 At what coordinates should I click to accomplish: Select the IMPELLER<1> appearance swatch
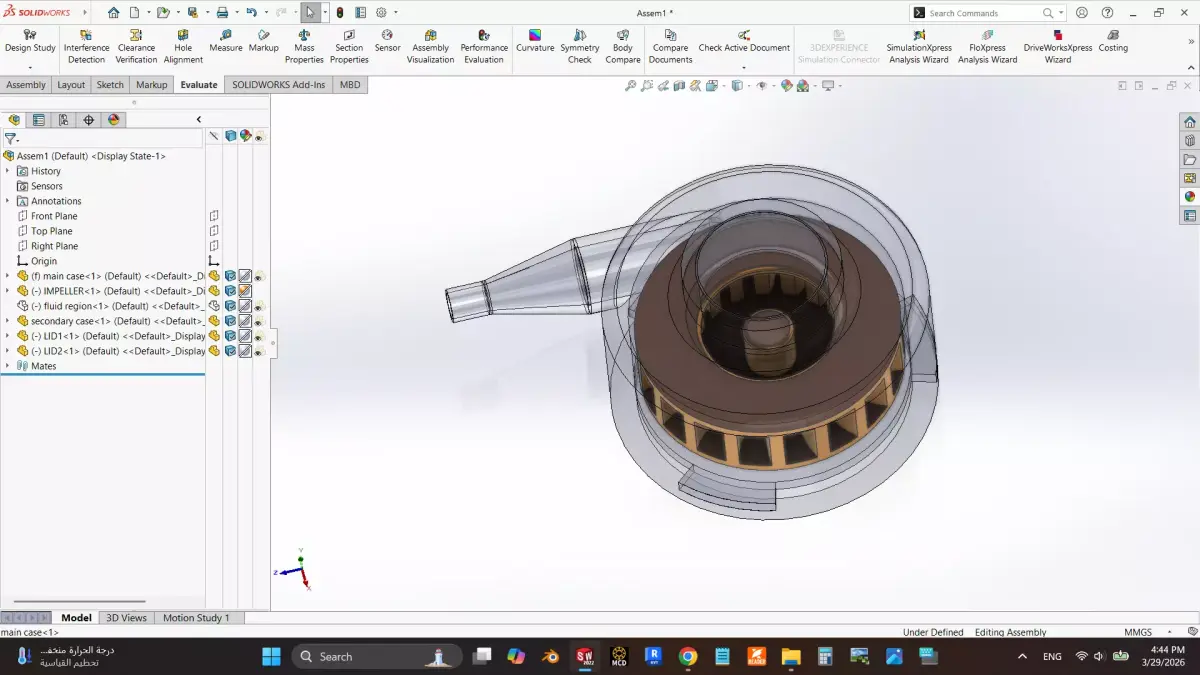246,290
